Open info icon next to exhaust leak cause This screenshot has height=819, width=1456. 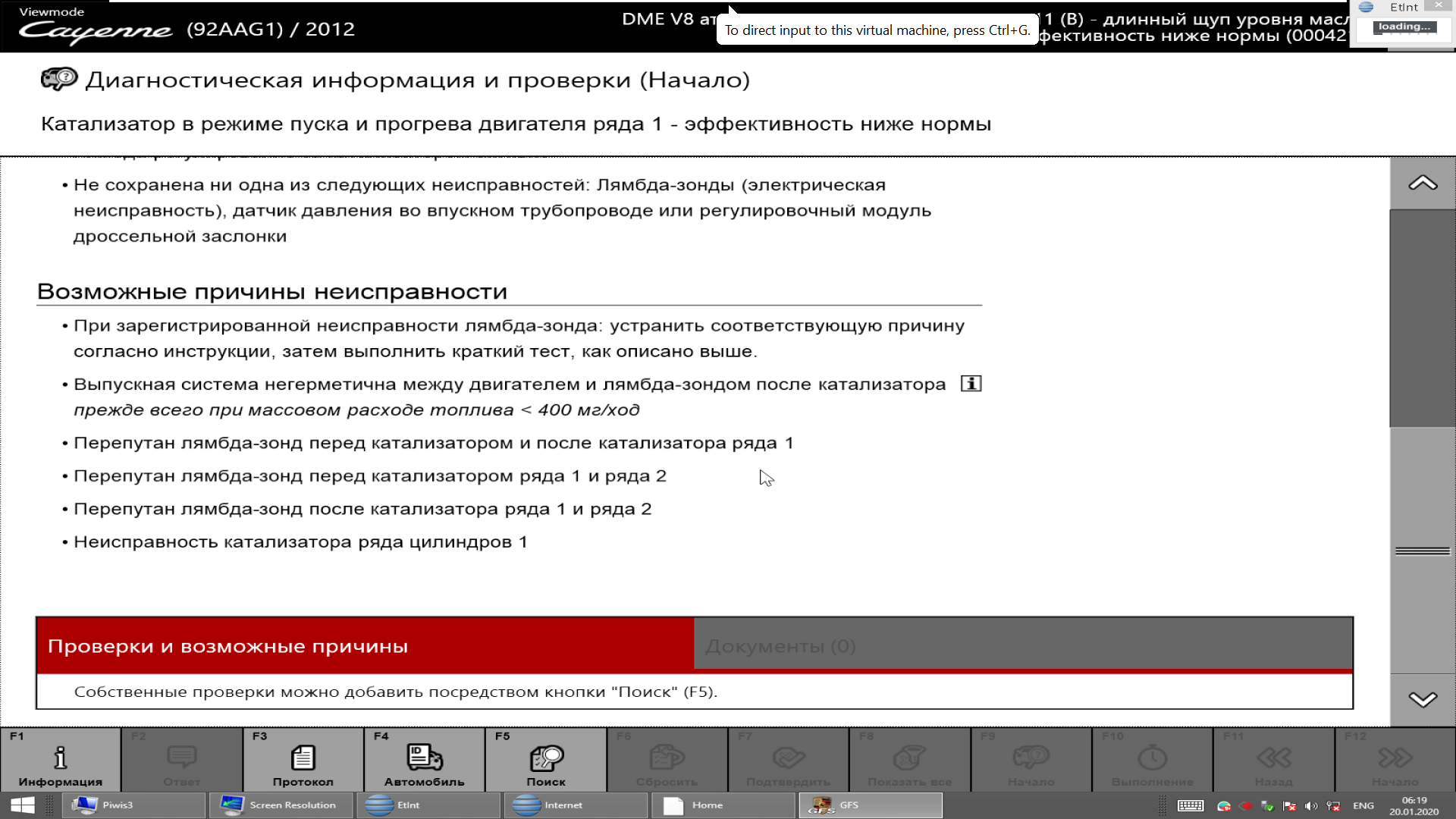coord(971,384)
